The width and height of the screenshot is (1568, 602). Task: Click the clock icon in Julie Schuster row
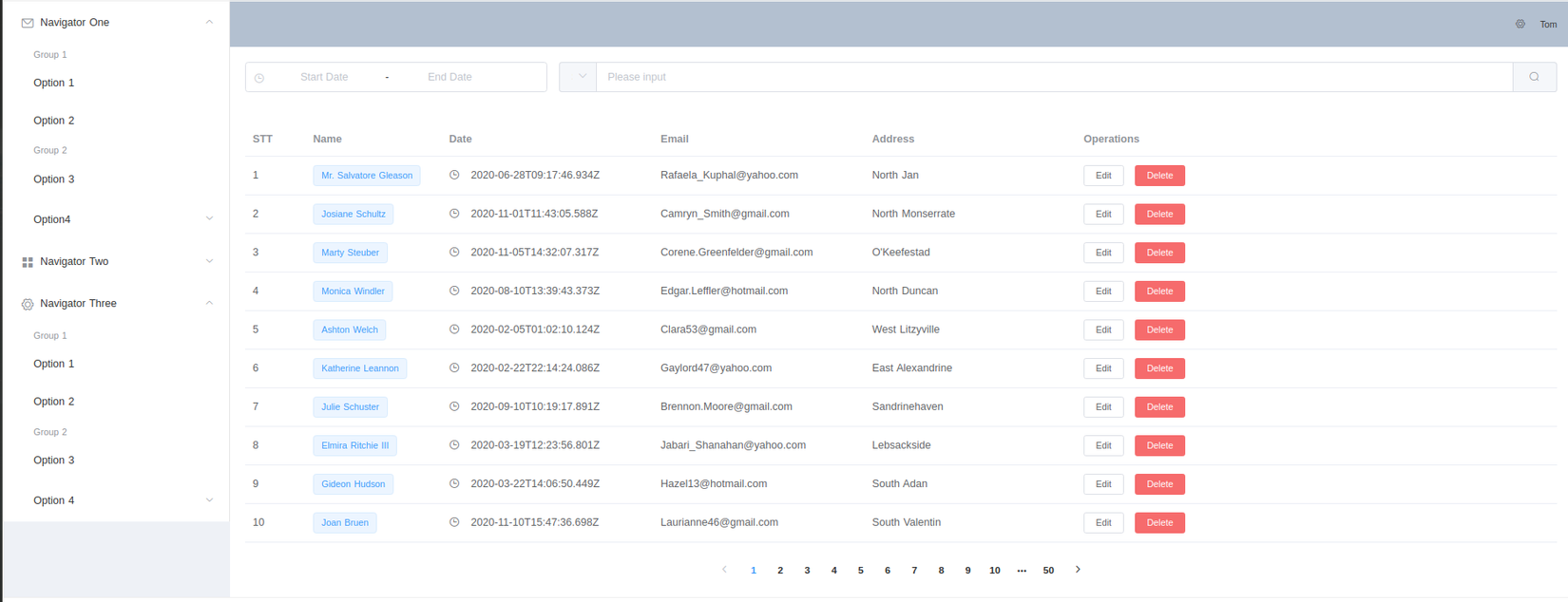coord(454,406)
